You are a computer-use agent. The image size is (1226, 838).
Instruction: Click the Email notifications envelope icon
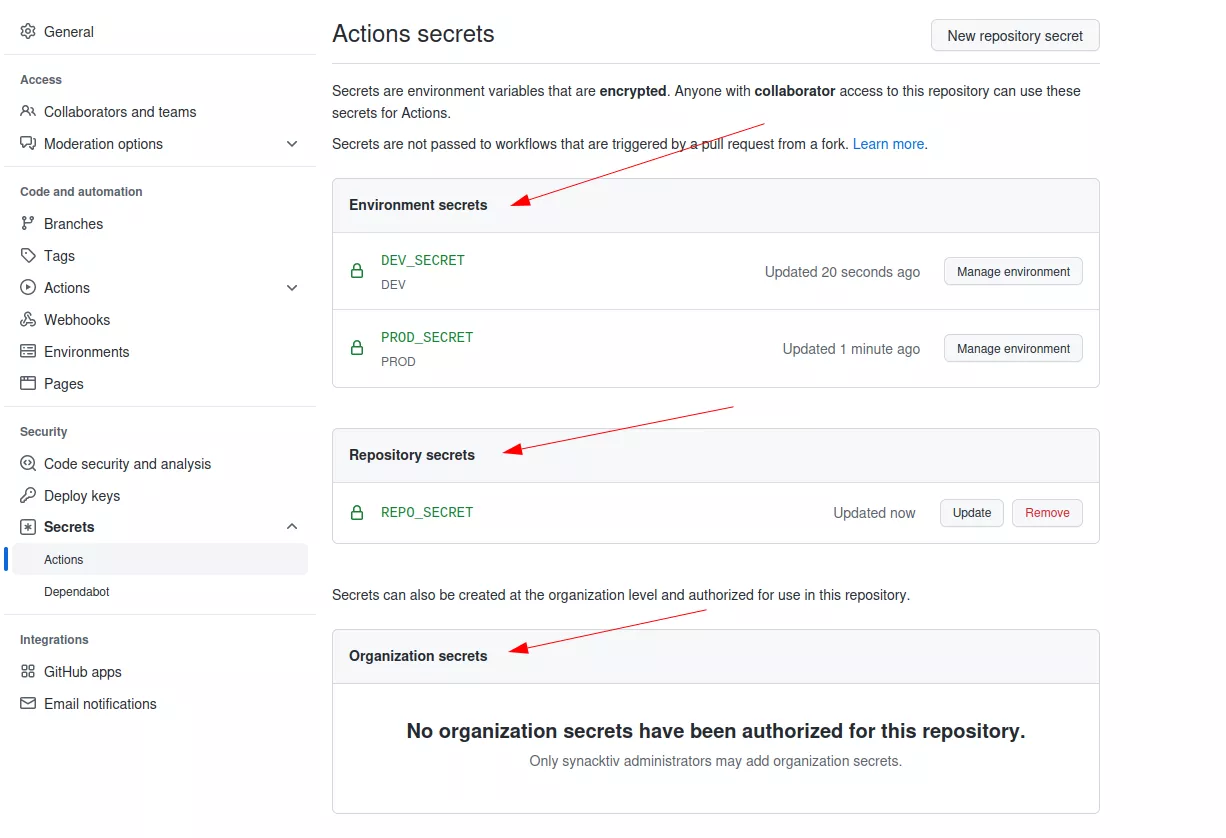pos(28,704)
